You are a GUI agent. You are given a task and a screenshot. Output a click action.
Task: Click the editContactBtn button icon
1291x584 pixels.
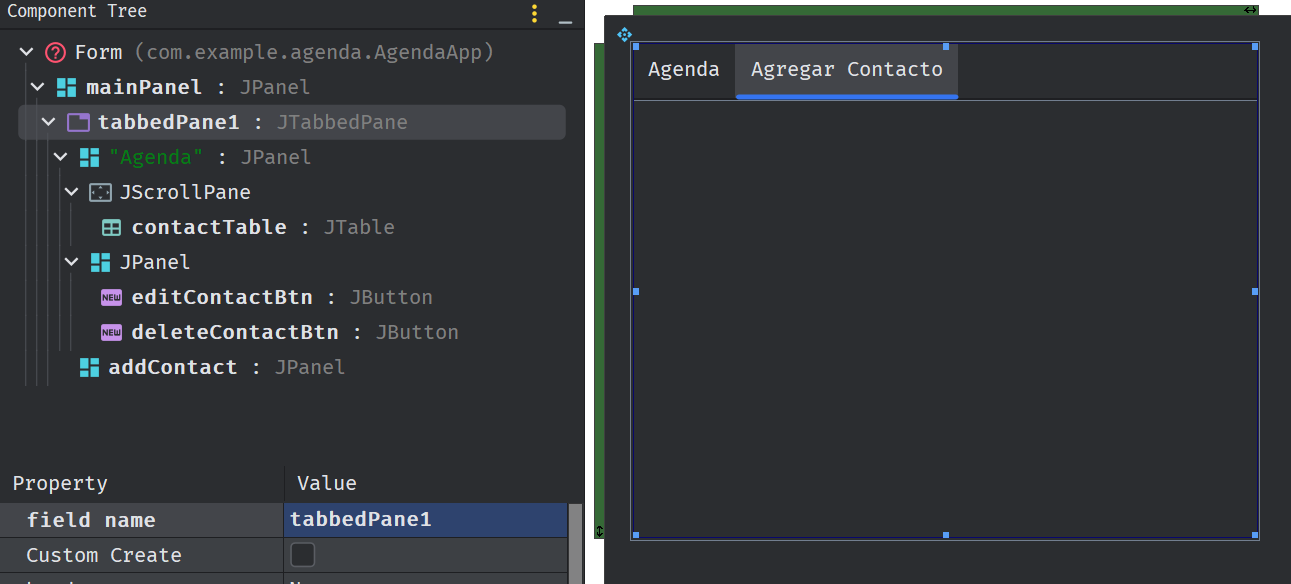click(112, 298)
